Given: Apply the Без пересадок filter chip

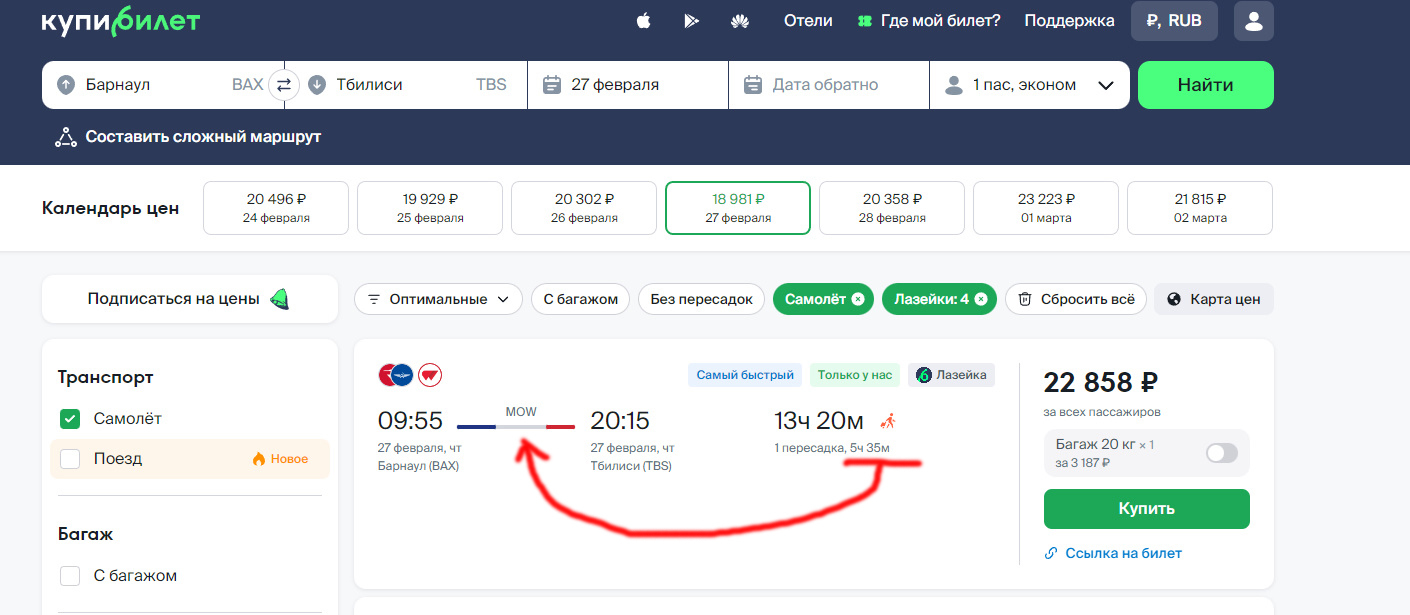Looking at the screenshot, I should [702, 299].
